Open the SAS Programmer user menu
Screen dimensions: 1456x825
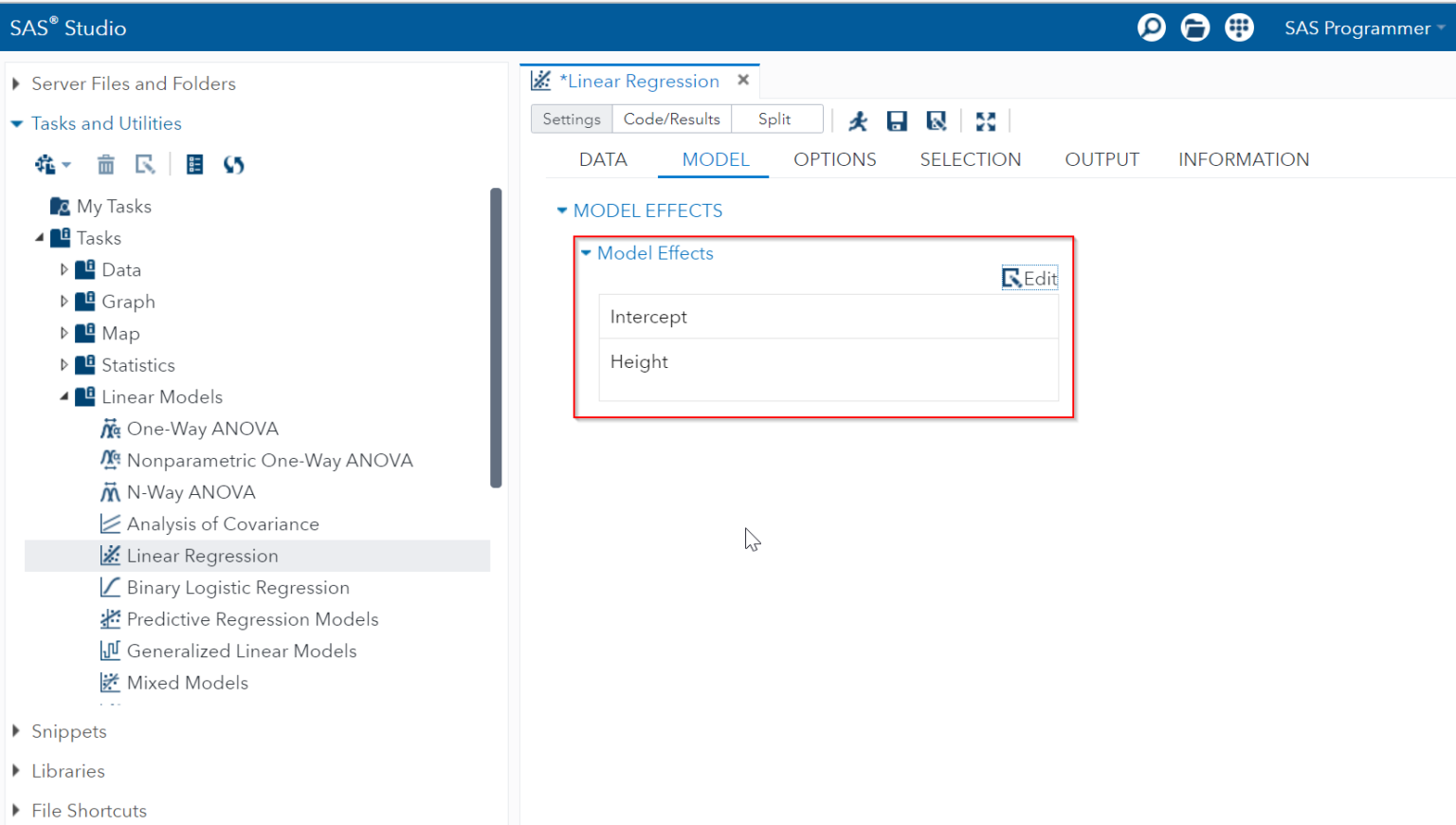[x=1362, y=27]
